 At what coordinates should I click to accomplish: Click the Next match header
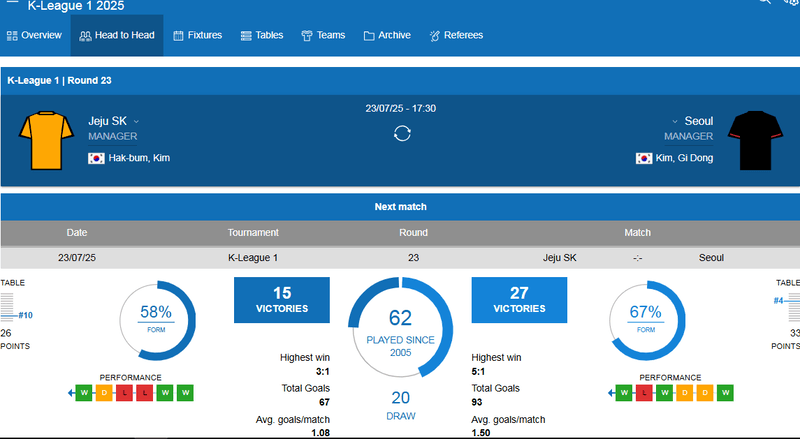(401, 207)
